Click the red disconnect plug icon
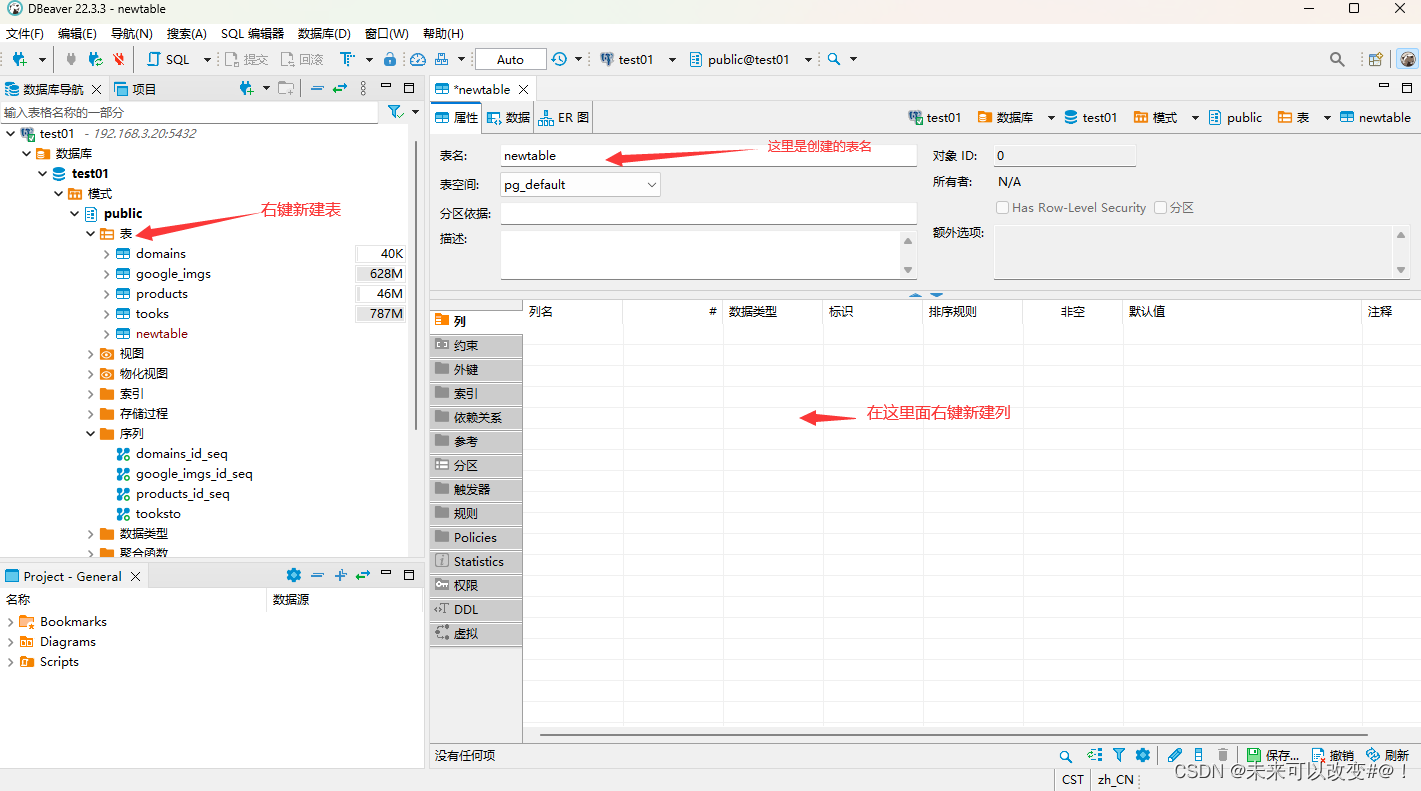This screenshot has height=791, width=1421. click(119, 59)
